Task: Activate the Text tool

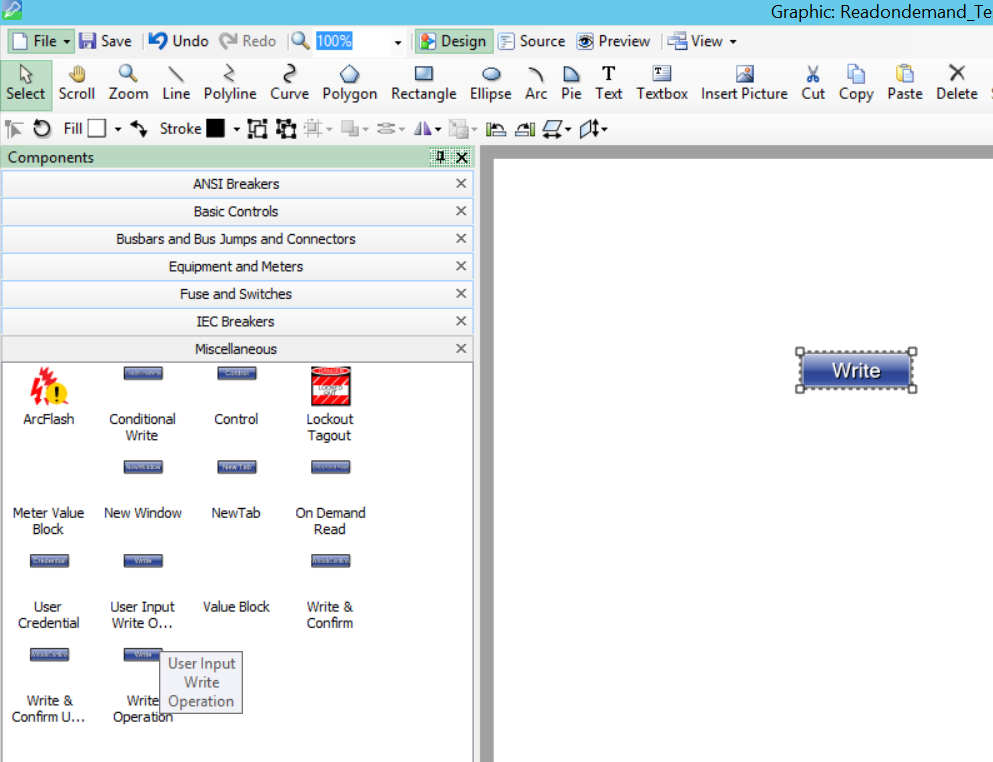Action: [608, 82]
